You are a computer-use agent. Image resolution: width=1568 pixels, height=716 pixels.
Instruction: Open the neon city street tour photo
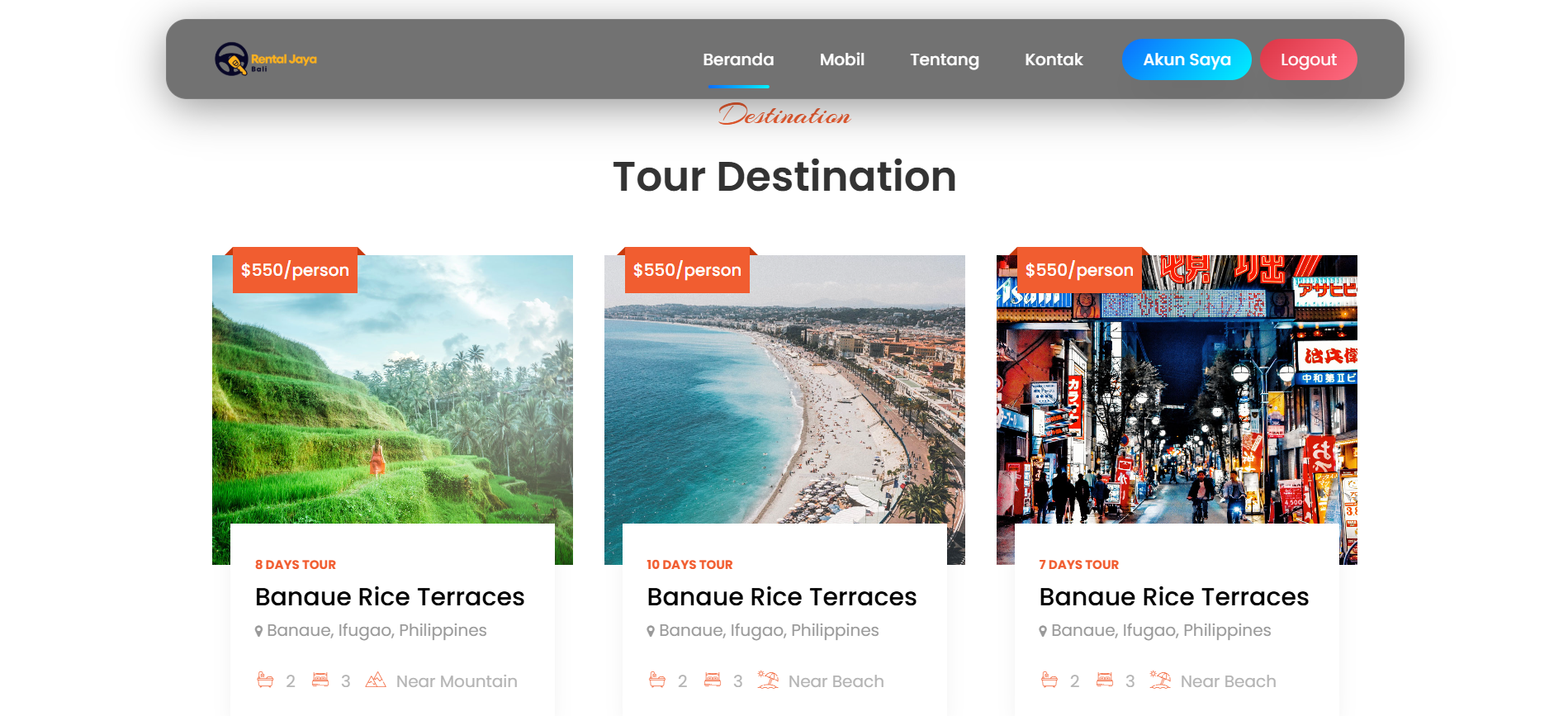coord(1177,396)
